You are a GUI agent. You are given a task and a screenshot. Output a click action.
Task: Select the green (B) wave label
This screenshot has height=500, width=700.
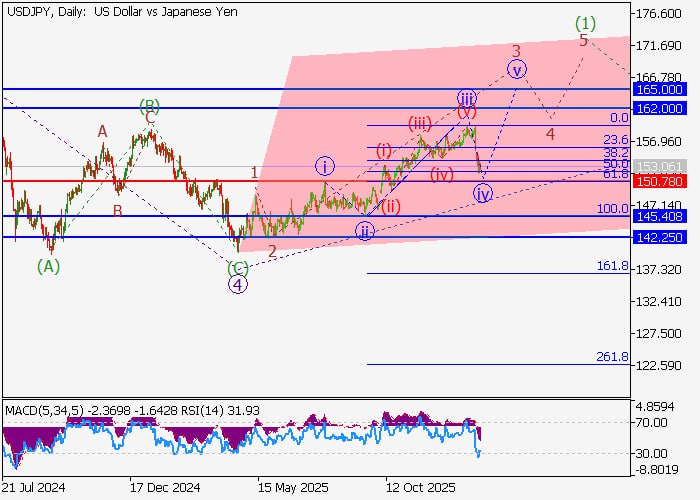click(x=149, y=106)
